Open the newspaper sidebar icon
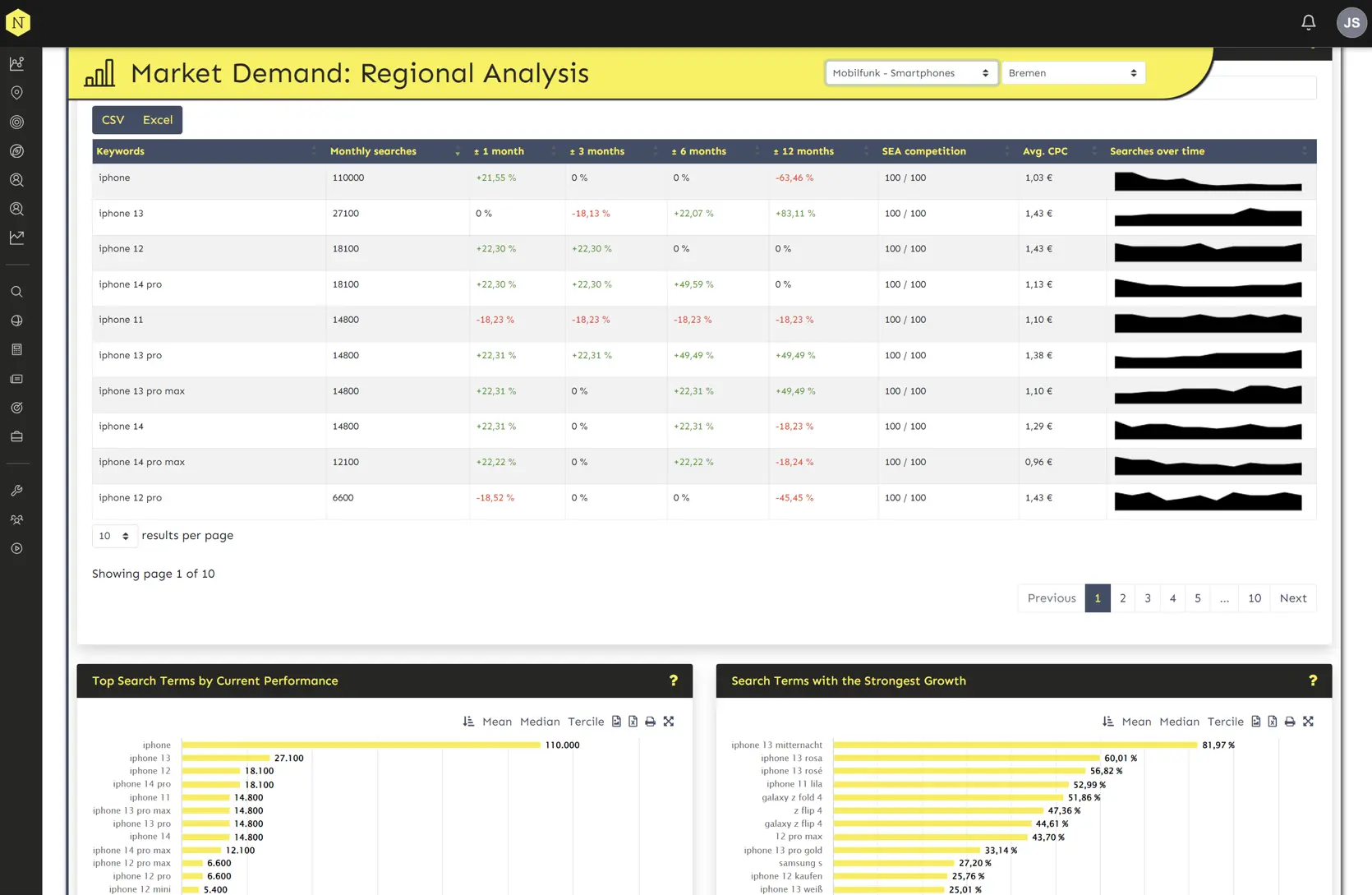Image resolution: width=1372 pixels, height=895 pixels. pyautogui.click(x=16, y=379)
